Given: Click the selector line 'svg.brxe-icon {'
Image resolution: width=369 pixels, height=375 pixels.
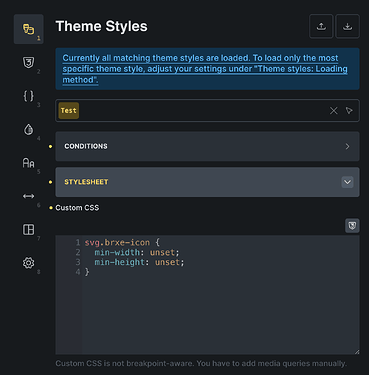Looking at the screenshot, I should (x=122, y=242).
